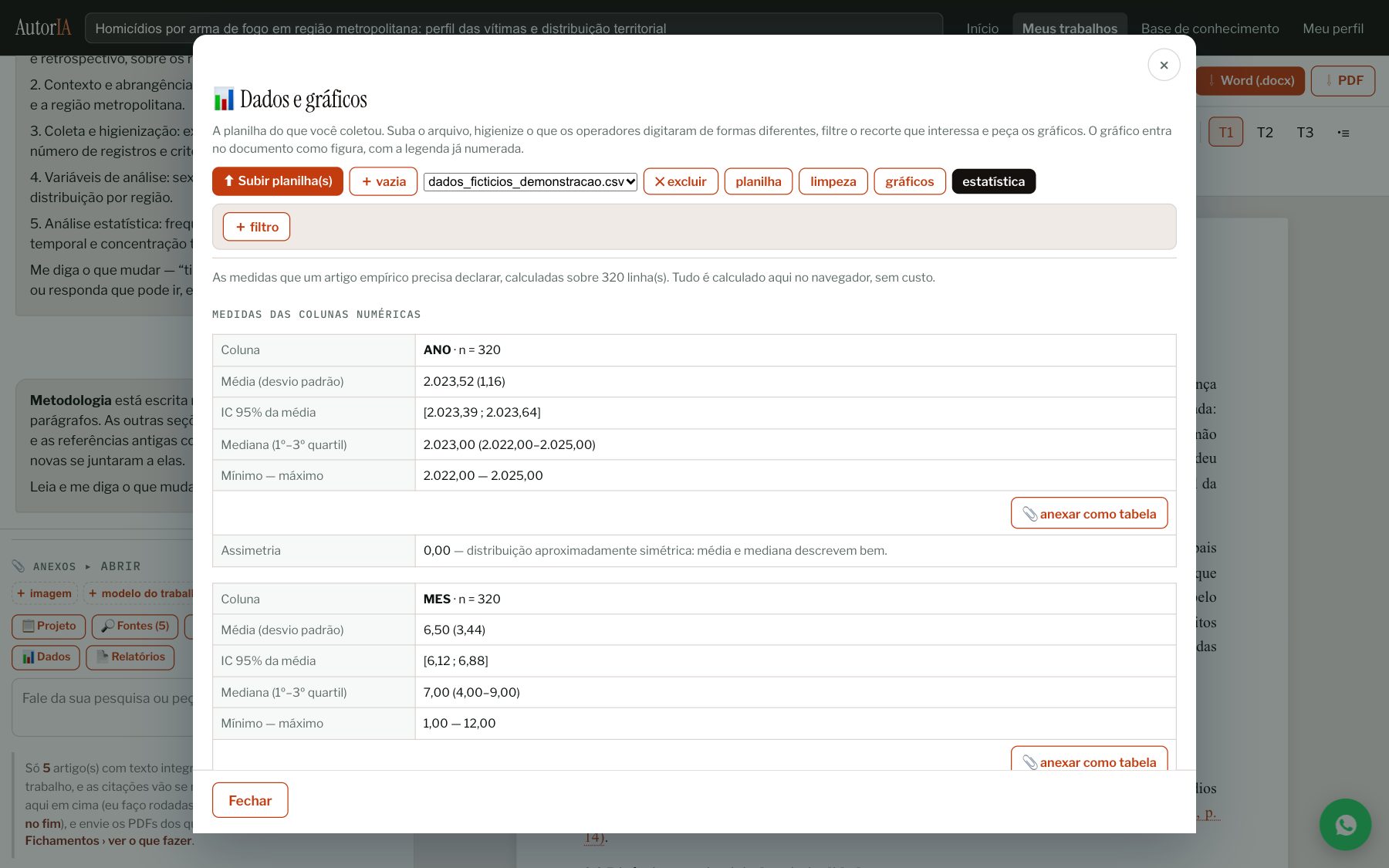Image resolution: width=1389 pixels, height=868 pixels.
Task: Select the T1 heading style
Action: pyautogui.click(x=1225, y=132)
